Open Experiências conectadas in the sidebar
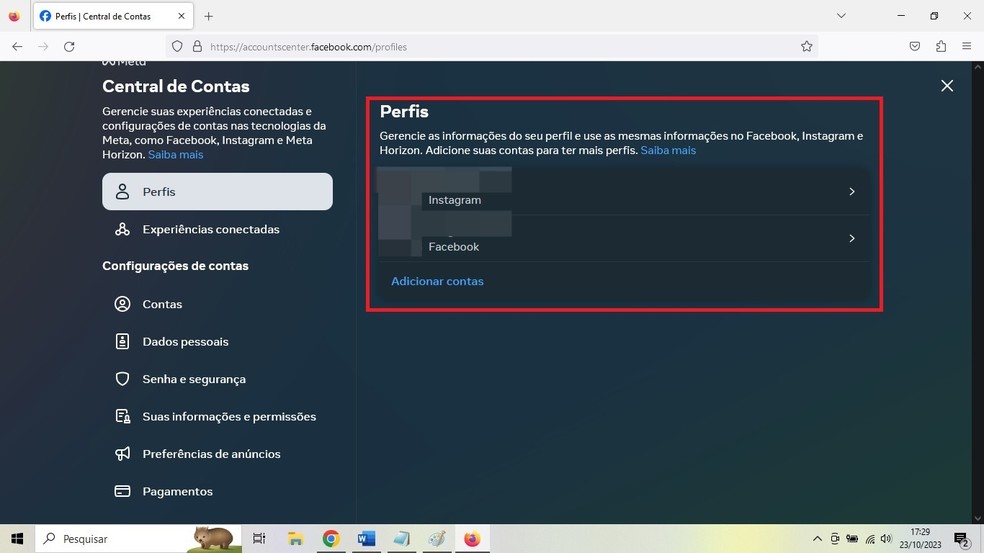 (217, 229)
